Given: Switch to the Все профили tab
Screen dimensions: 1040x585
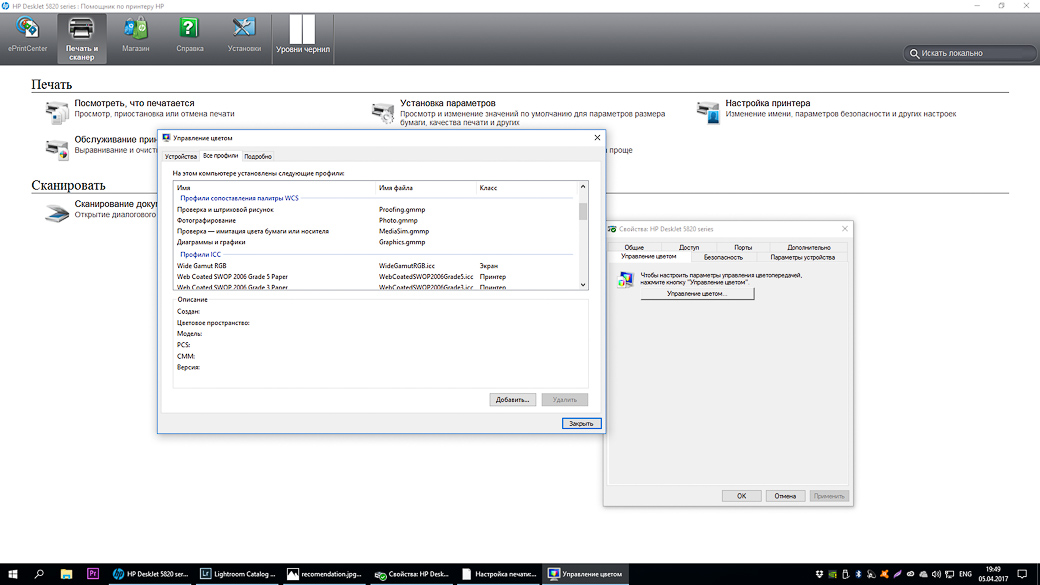Looking at the screenshot, I should (220, 156).
